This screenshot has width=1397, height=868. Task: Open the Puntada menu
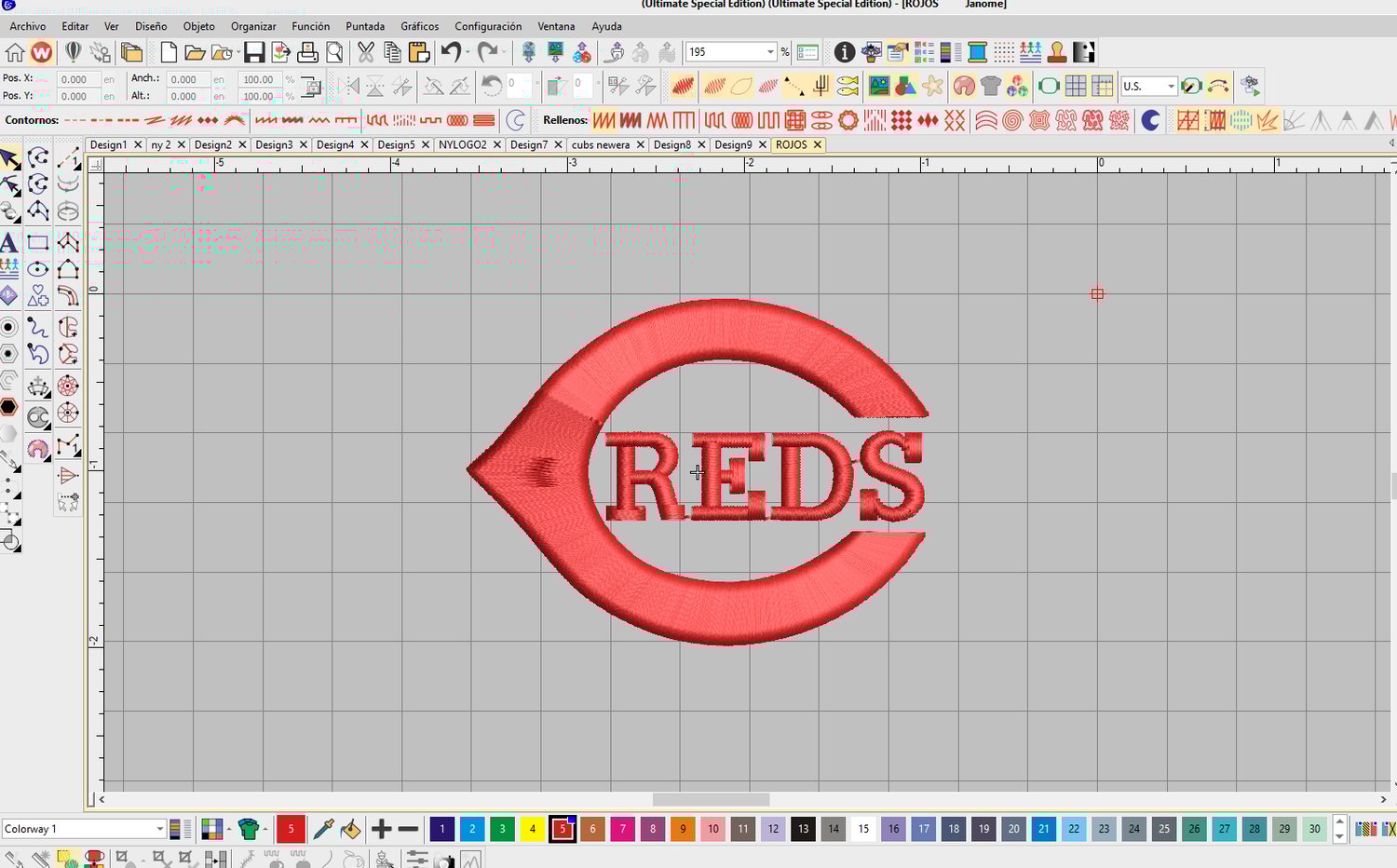[365, 26]
